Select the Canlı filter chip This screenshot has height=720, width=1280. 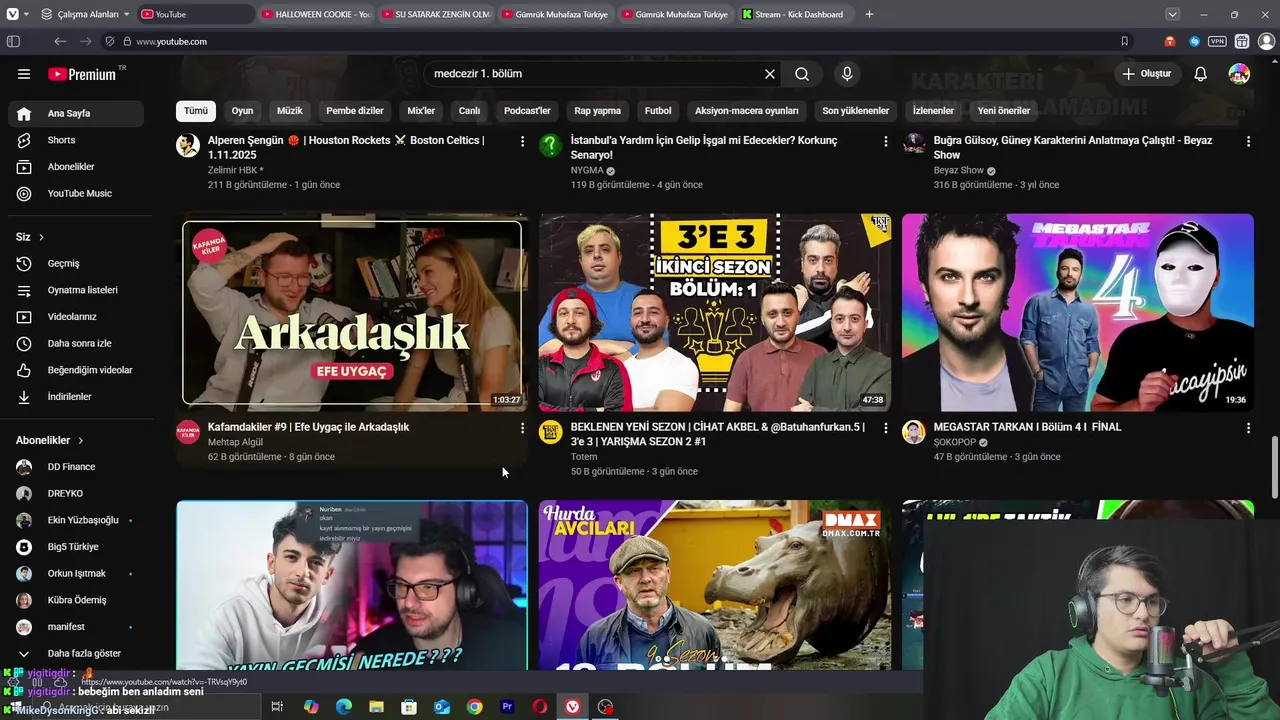tap(469, 111)
